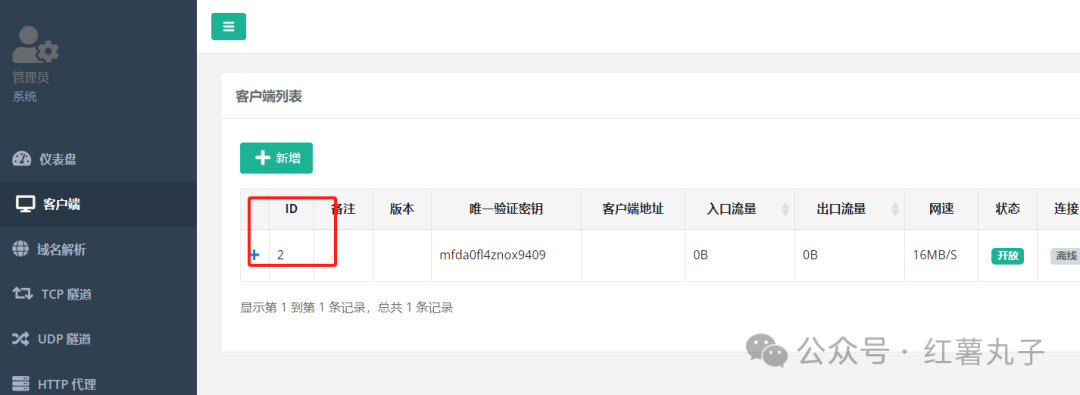Go to UDP 隧道 page
This screenshot has height=395, width=1080.
(x=98, y=339)
